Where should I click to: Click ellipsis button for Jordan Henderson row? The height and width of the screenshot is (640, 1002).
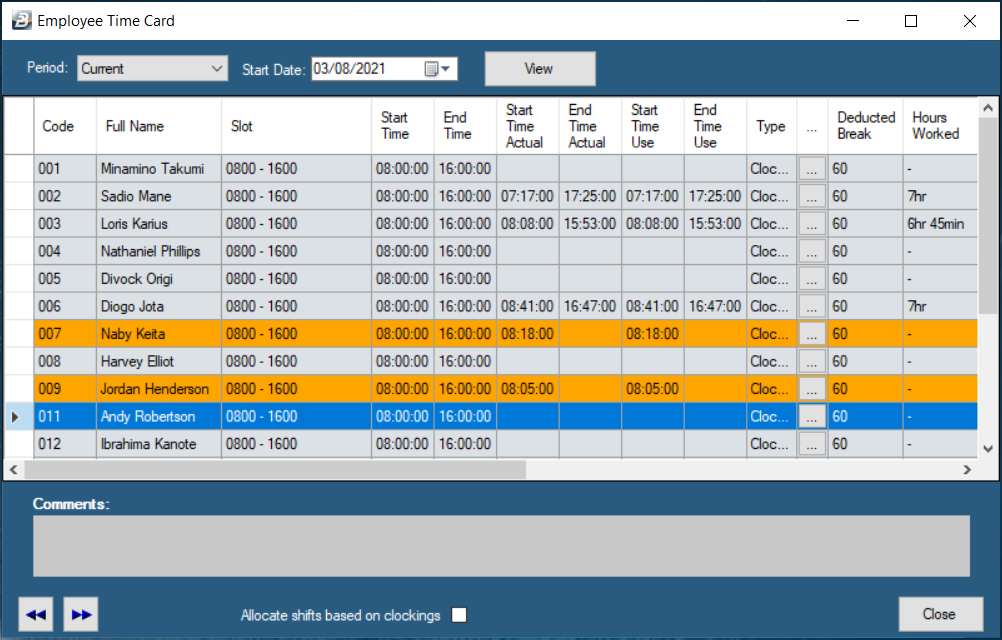coord(812,389)
